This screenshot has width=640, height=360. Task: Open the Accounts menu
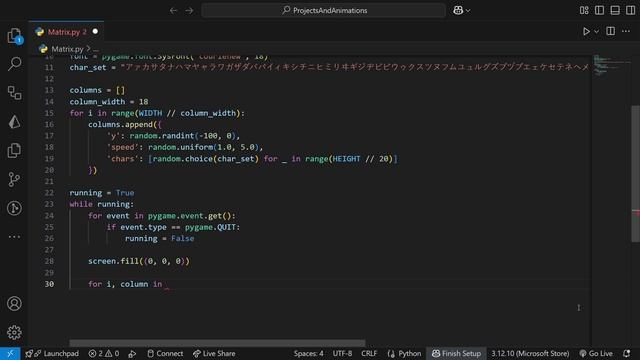point(14,304)
